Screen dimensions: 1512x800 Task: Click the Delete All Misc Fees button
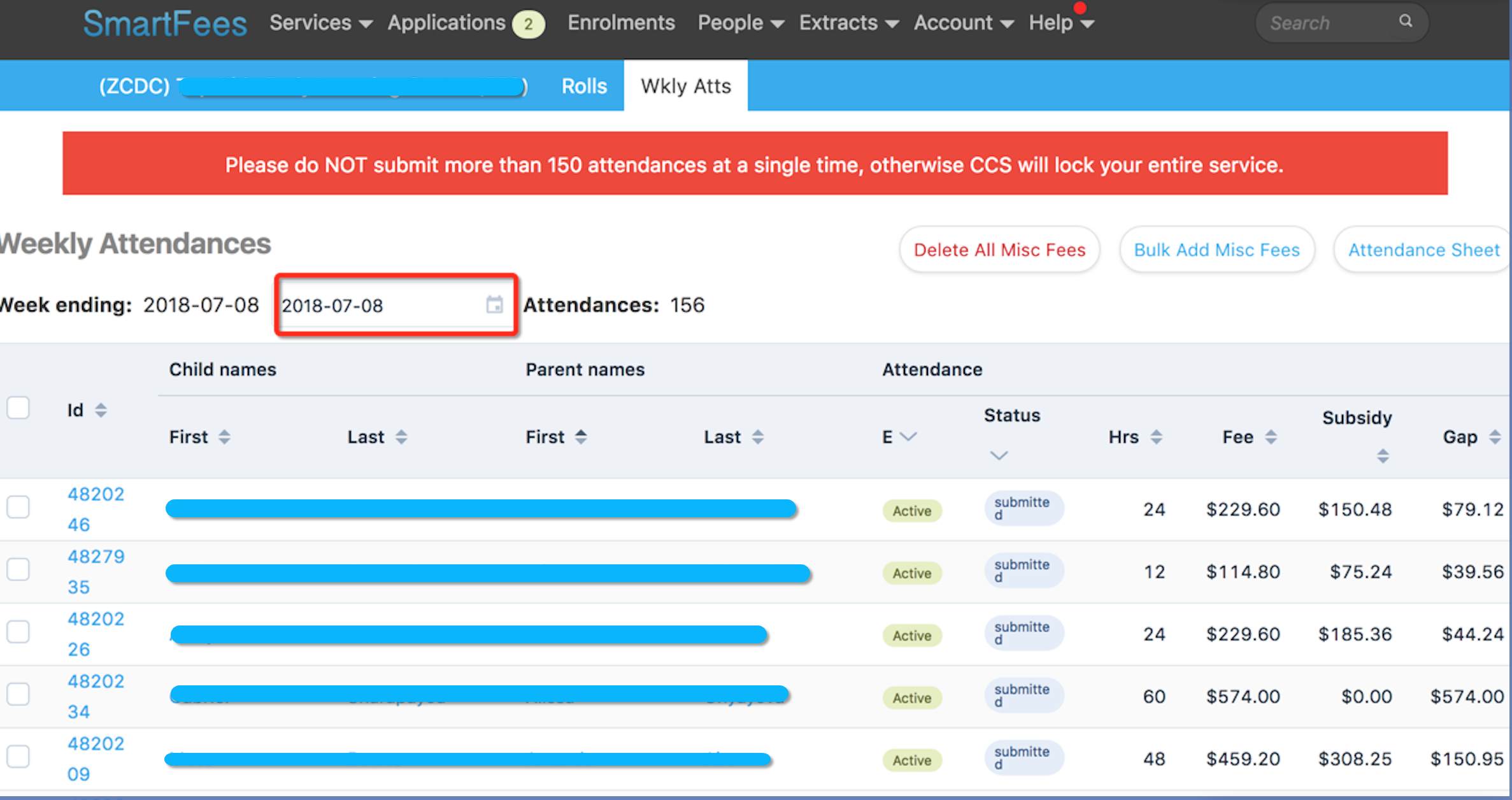pos(999,250)
